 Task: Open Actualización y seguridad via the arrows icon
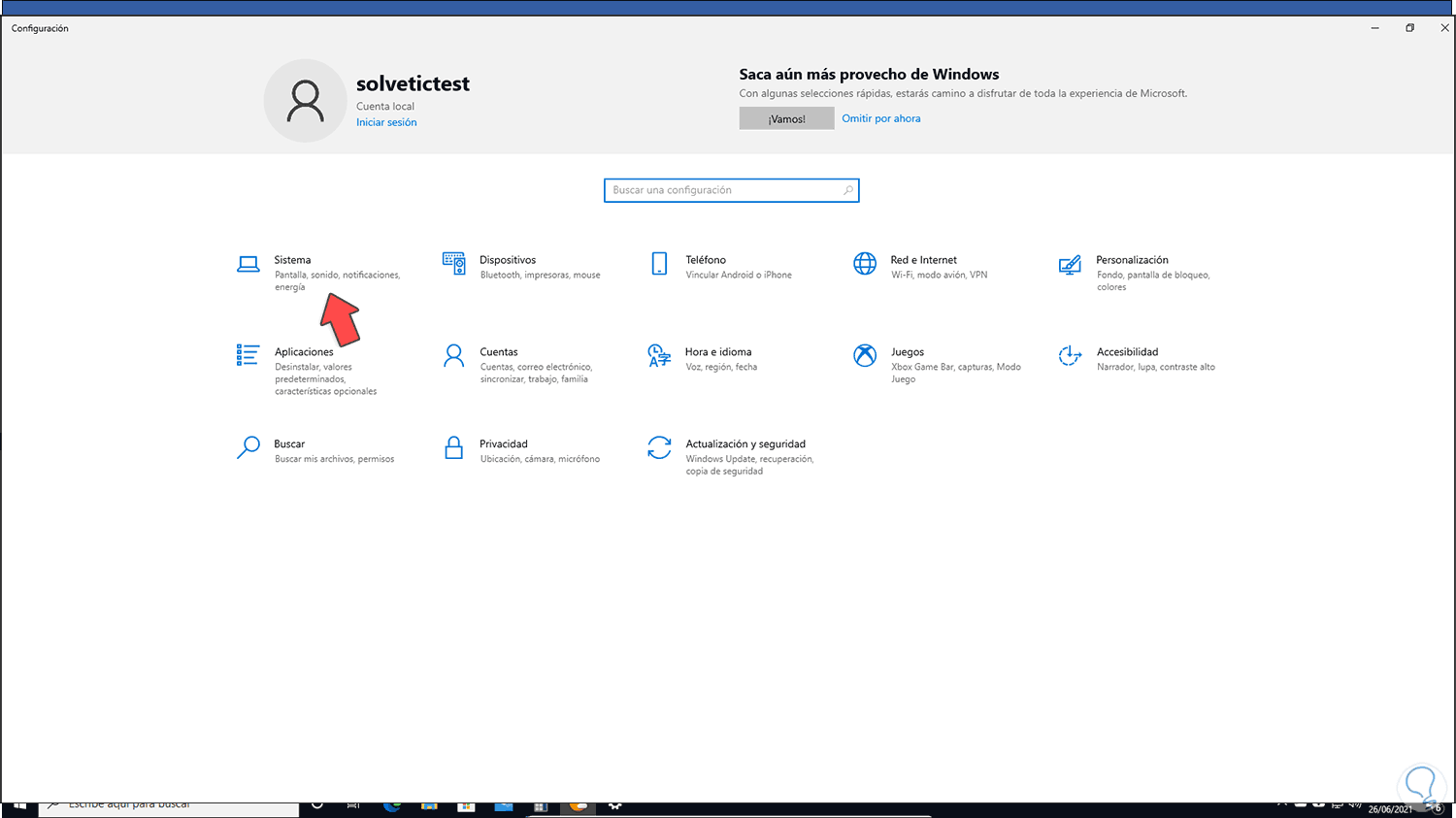pos(659,447)
